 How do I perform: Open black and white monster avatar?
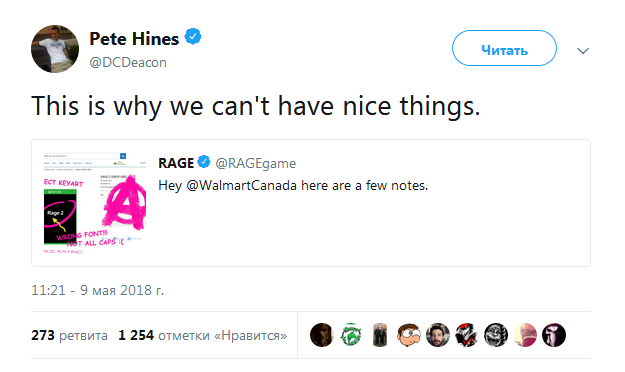[x=496, y=335]
